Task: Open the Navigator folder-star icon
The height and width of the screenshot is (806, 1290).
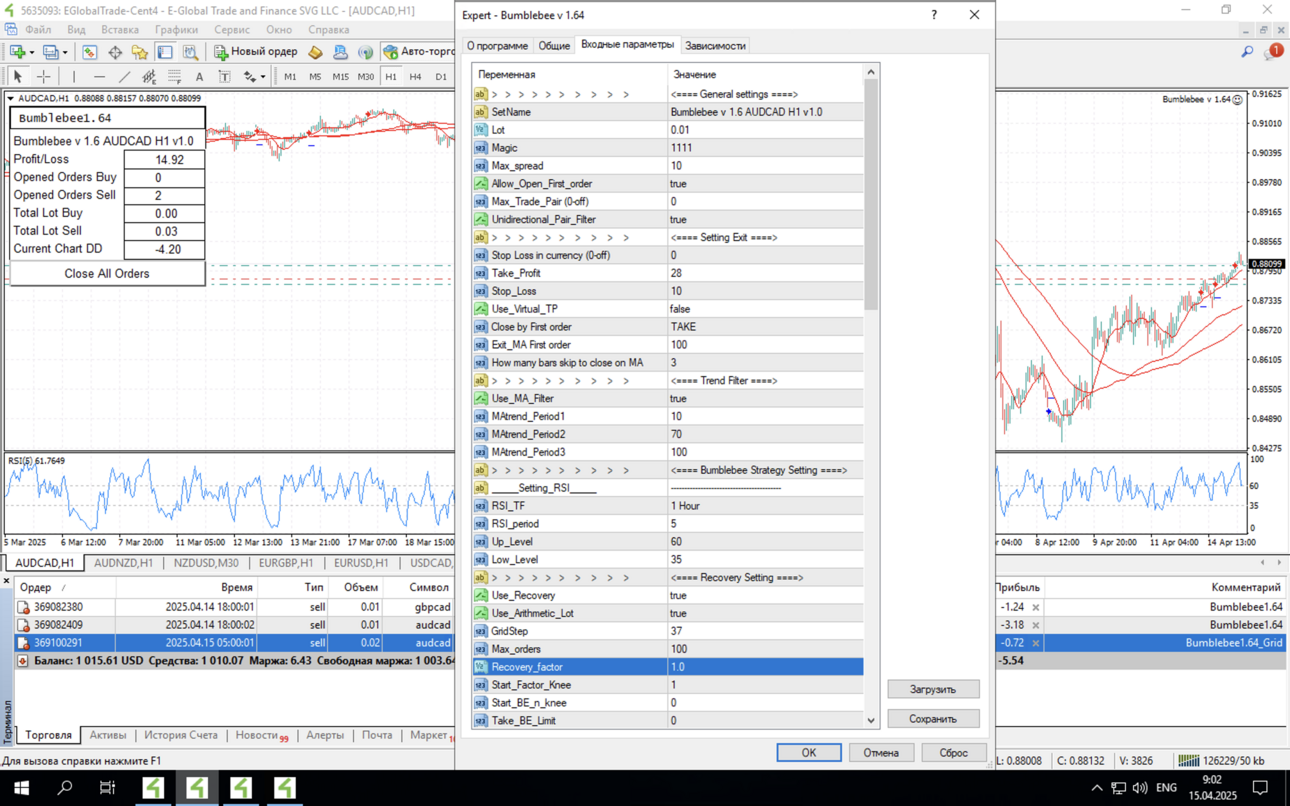Action: coord(140,52)
